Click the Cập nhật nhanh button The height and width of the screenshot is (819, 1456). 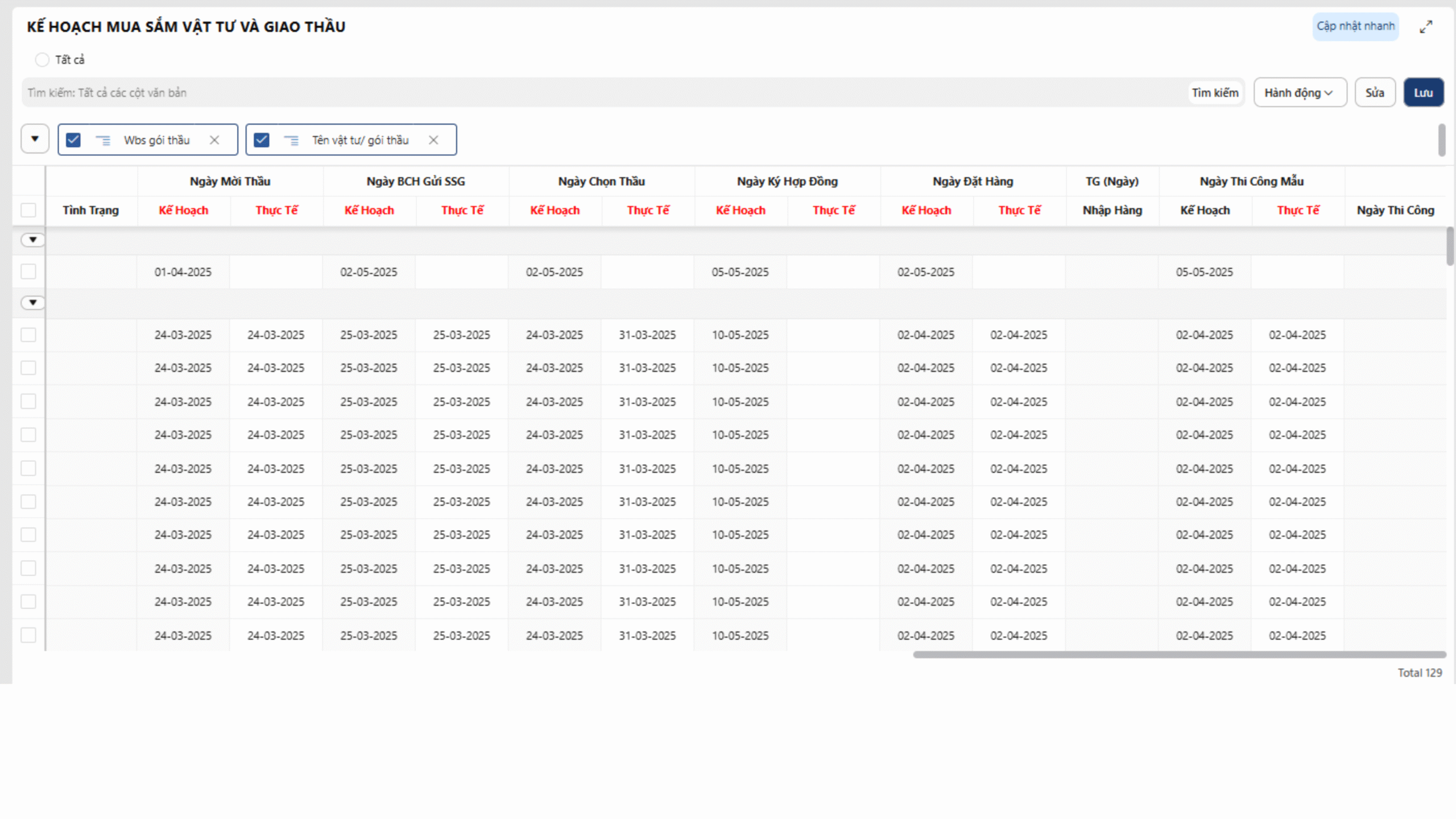1355,26
